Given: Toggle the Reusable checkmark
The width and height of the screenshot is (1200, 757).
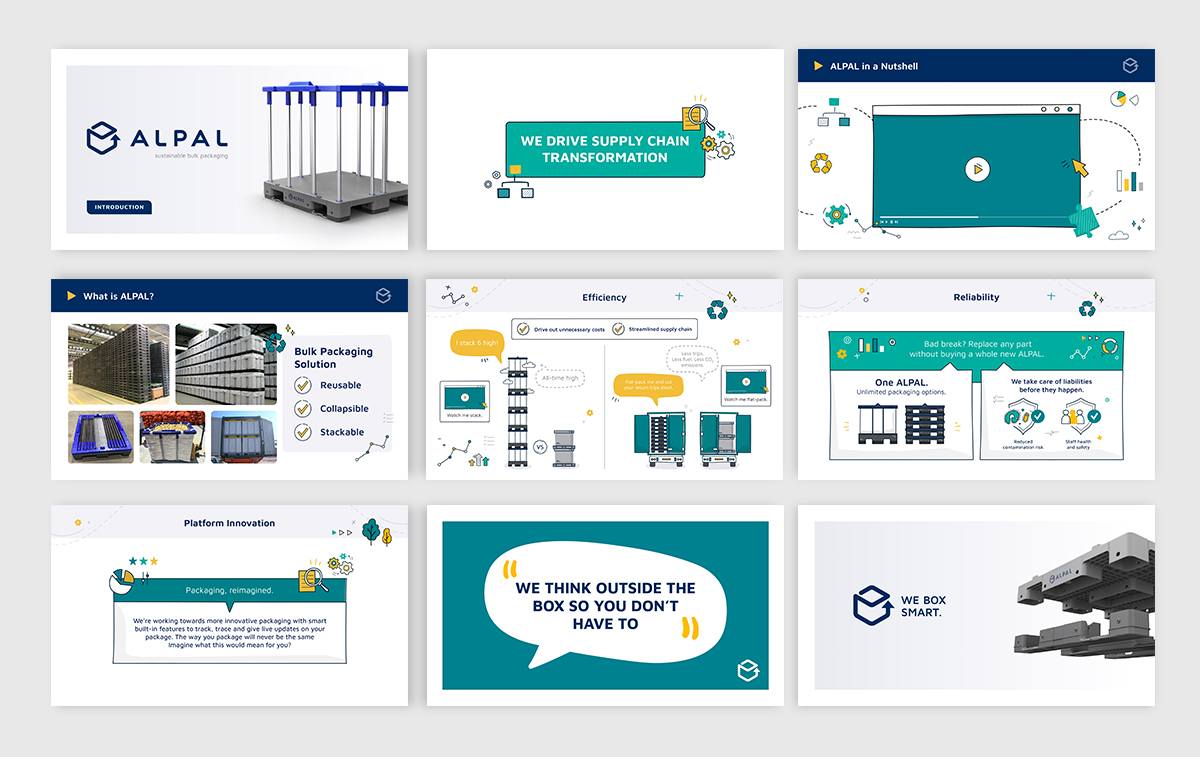Looking at the screenshot, I should point(303,385).
